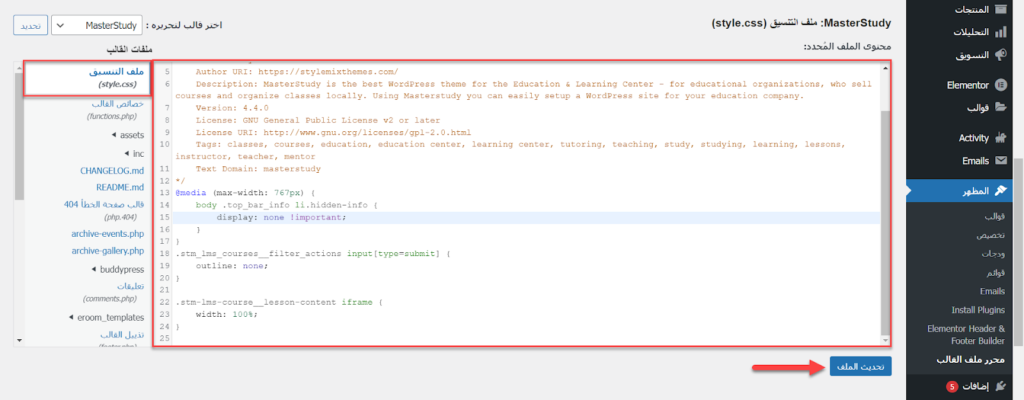The width and height of the screenshot is (1024, 400).
Task: Open Install Plugins submenu item
Action: tap(978, 310)
